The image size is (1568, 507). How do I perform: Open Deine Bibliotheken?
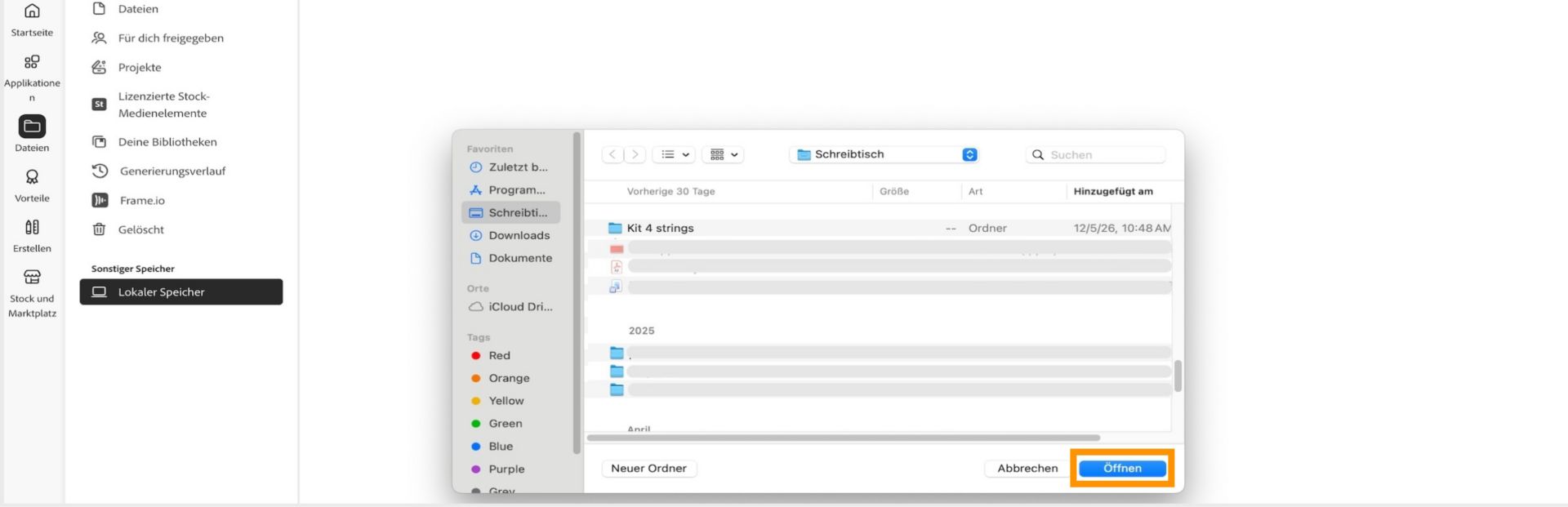[167, 142]
